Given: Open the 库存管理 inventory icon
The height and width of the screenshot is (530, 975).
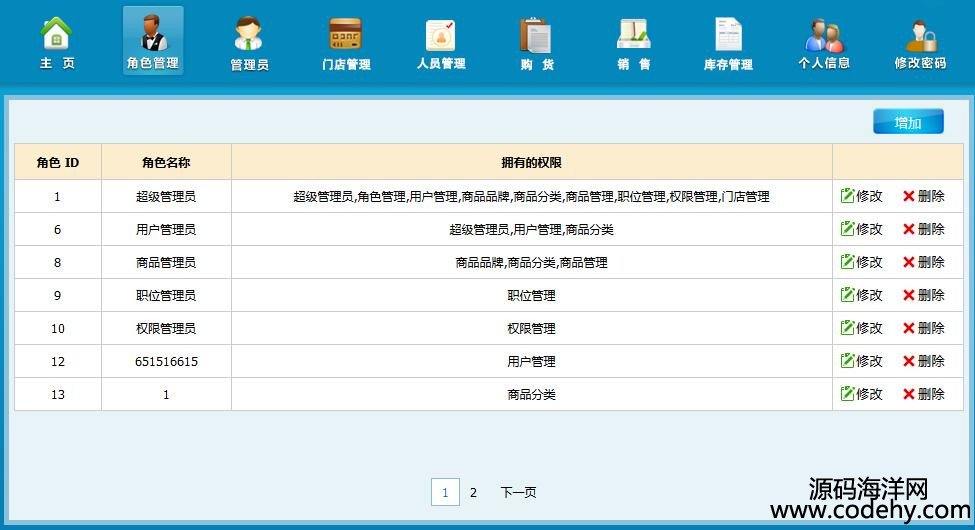Looking at the screenshot, I should [728, 35].
